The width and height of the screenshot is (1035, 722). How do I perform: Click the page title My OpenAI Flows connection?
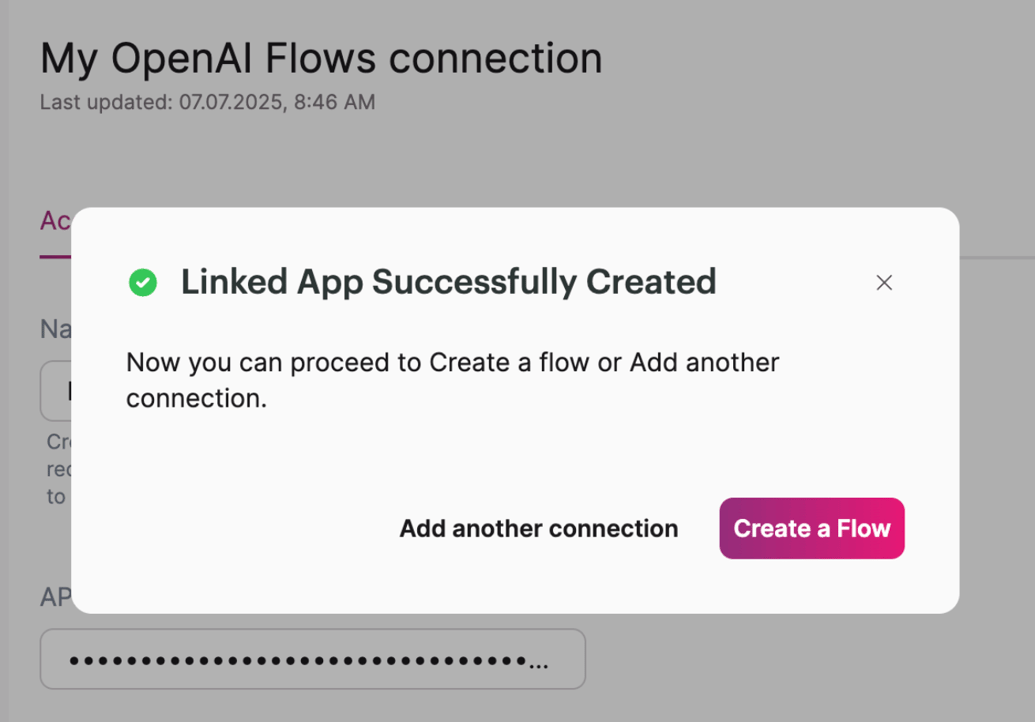[320, 57]
